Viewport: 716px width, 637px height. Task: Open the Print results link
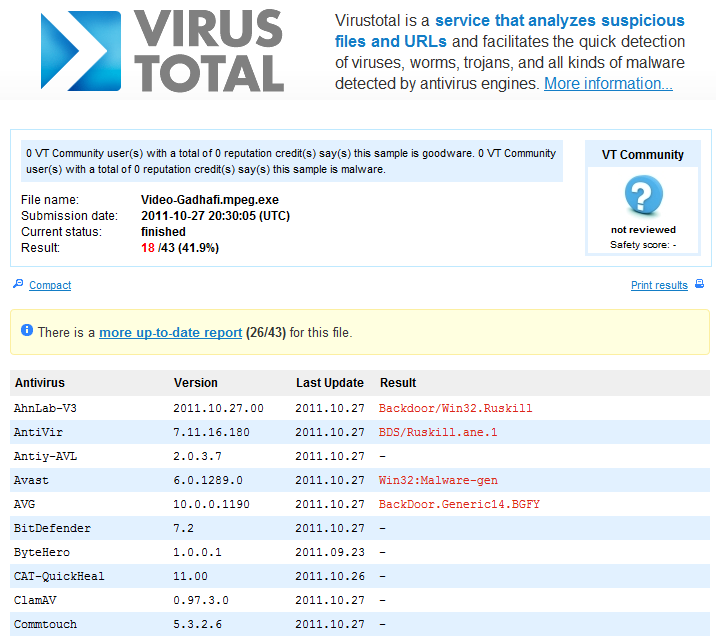[x=659, y=285]
